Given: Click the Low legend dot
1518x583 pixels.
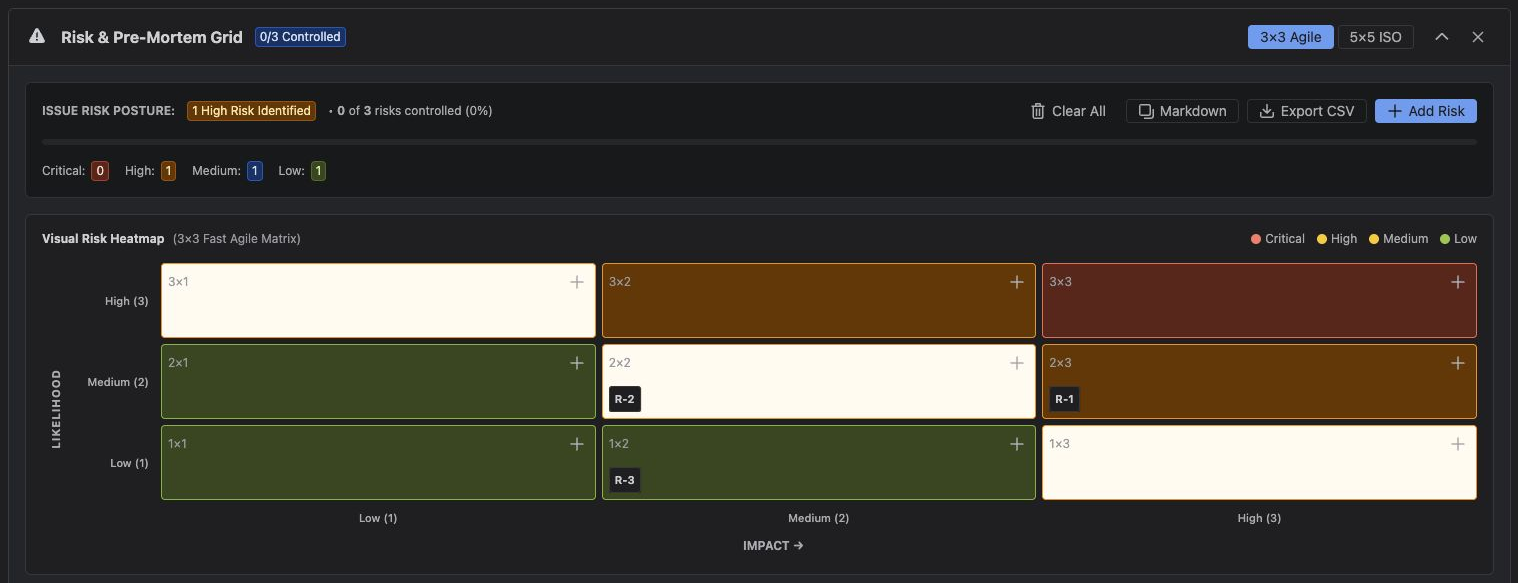Looking at the screenshot, I should [x=1444, y=239].
